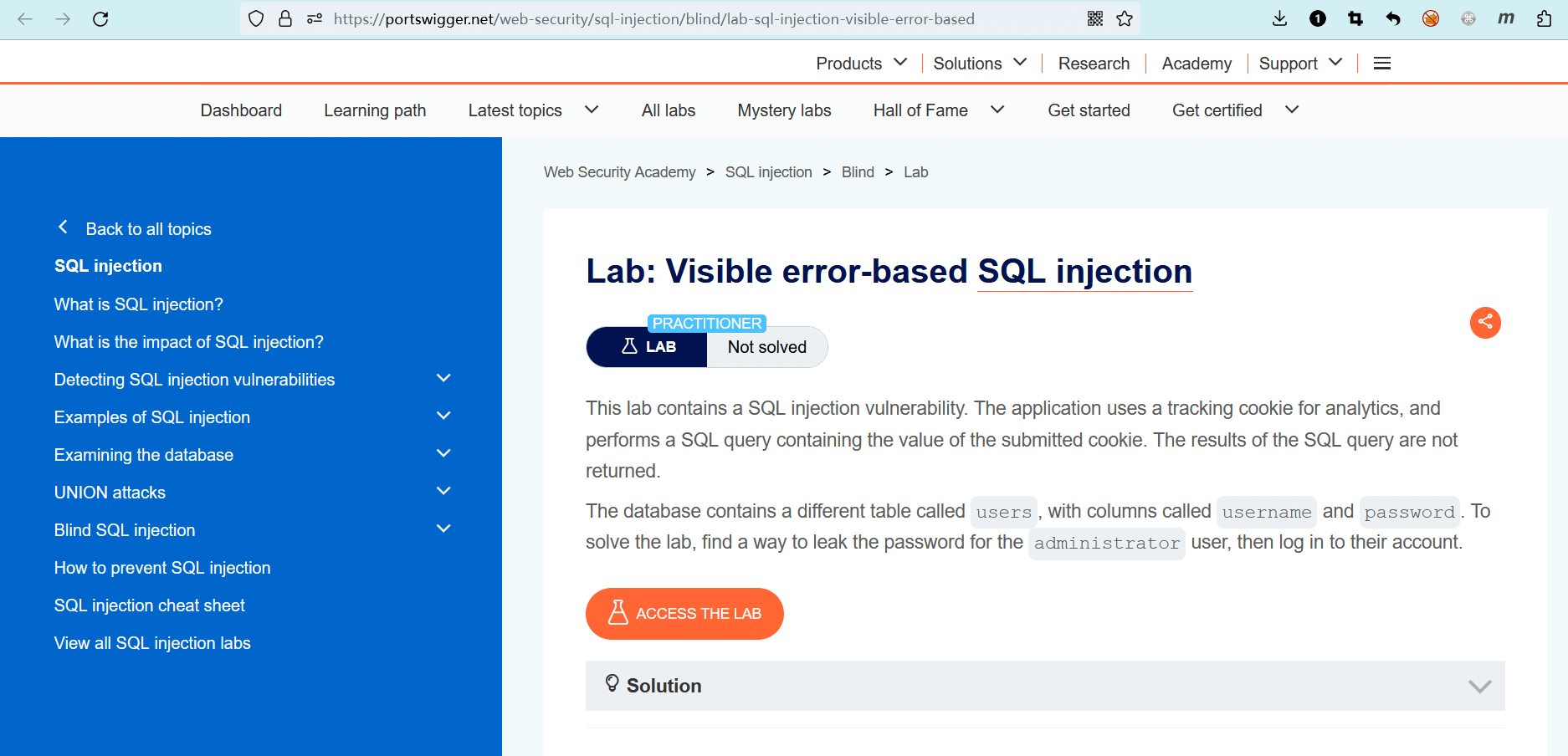Click the browser forward arrow
This screenshot has height=756, width=1568.
click(x=63, y=18)
